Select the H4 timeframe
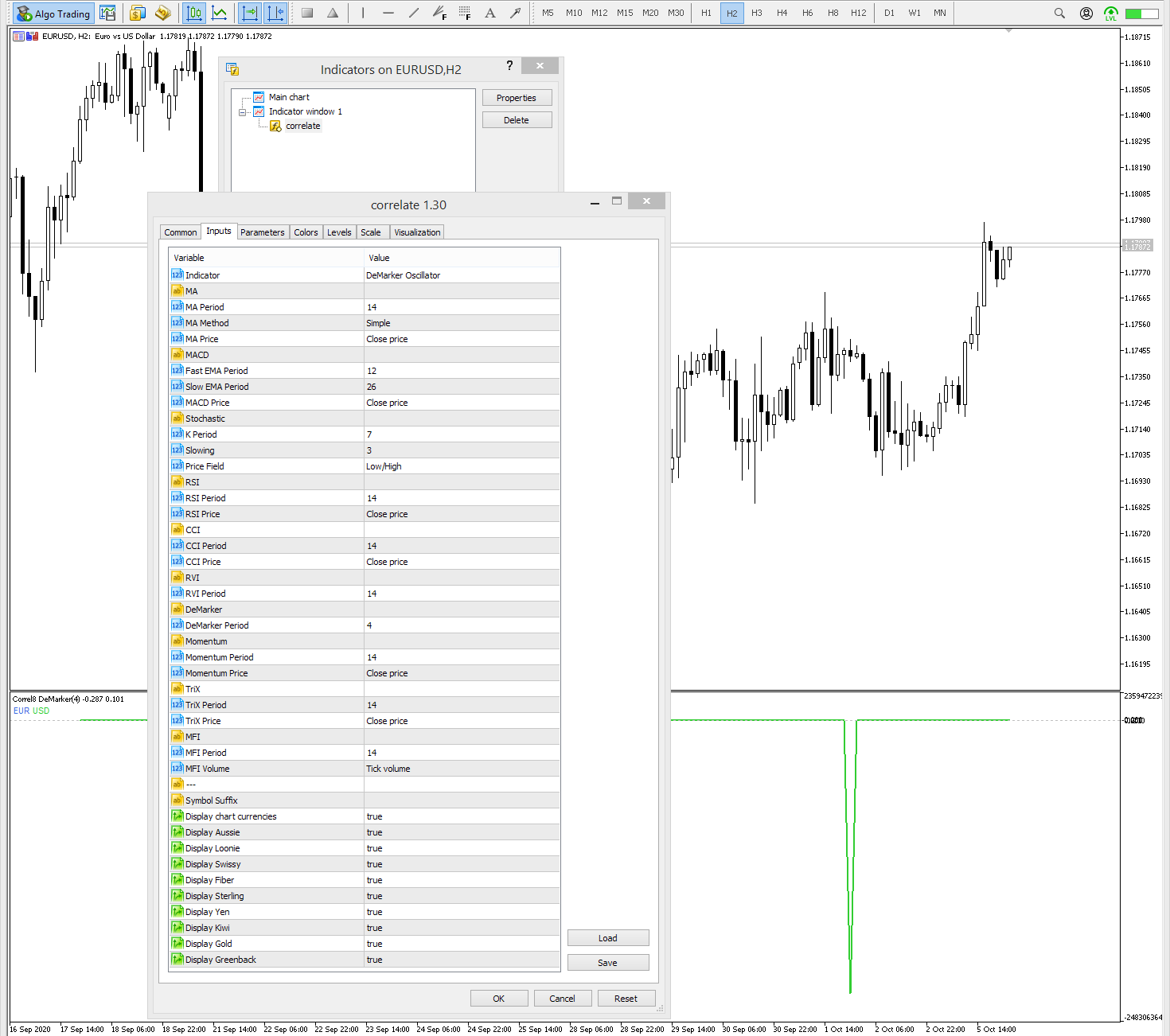 click(x=782, y=13)
